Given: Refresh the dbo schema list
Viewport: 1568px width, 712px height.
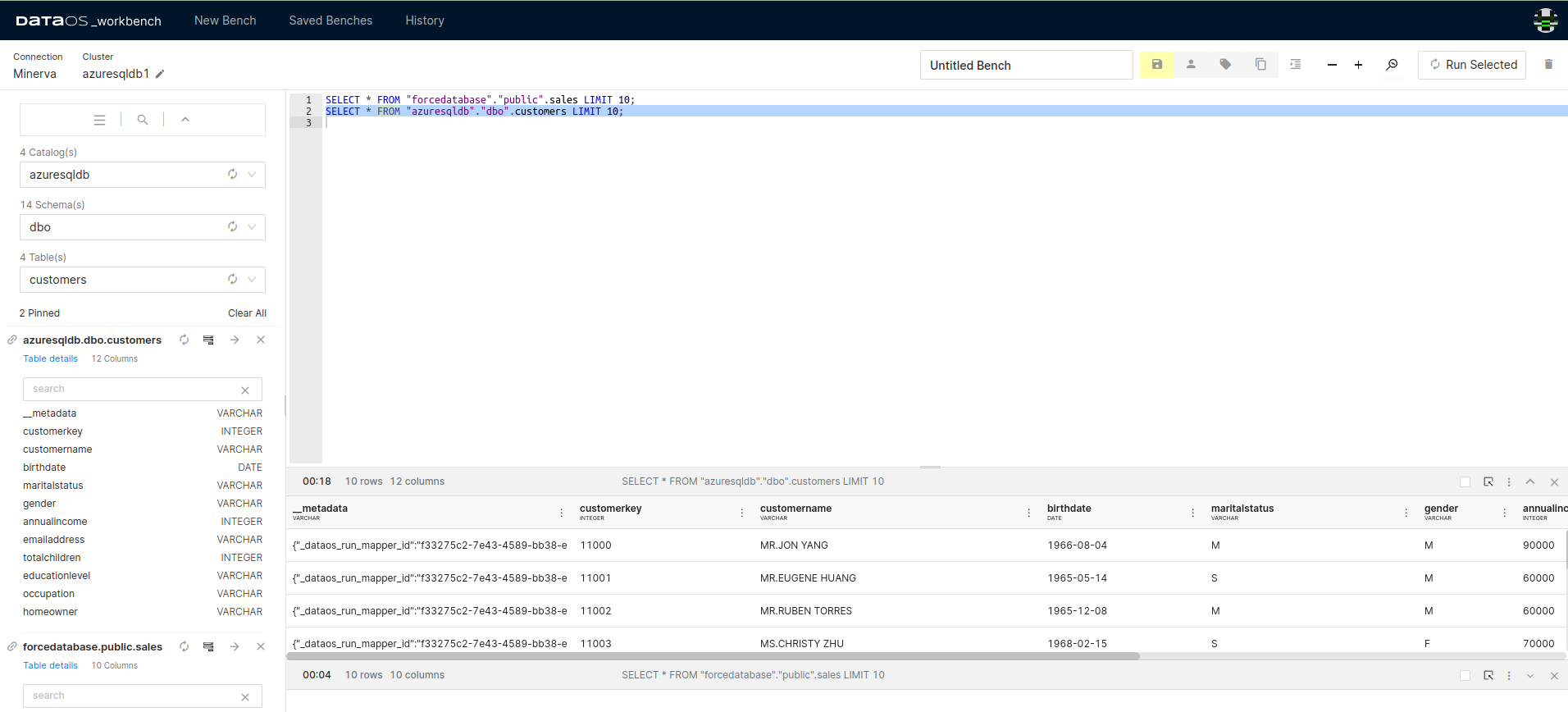Looking at the screenshot, I should tap(233, 226).
